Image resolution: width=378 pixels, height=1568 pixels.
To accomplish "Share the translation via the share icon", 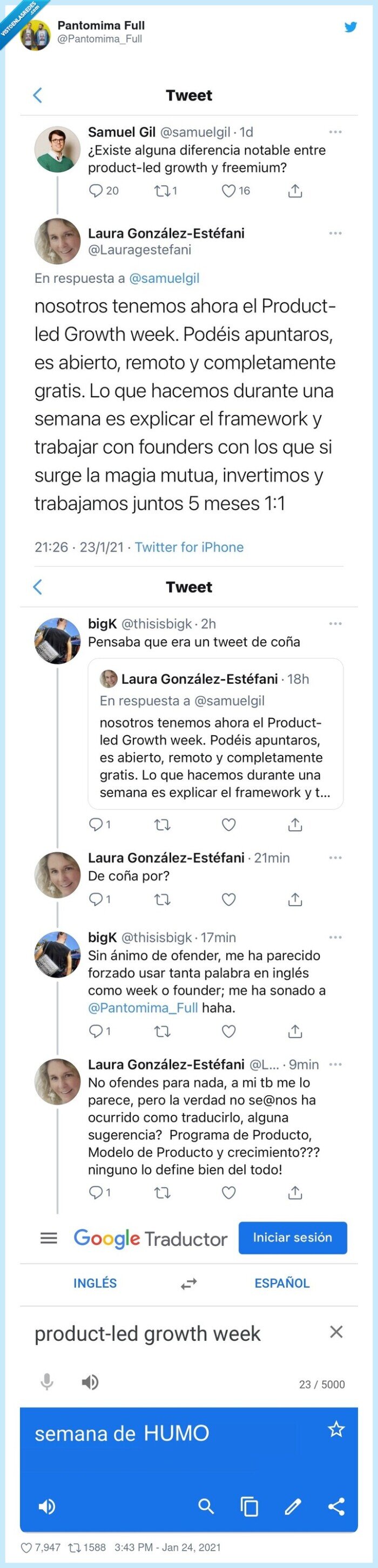I will tap(335, 1508).
